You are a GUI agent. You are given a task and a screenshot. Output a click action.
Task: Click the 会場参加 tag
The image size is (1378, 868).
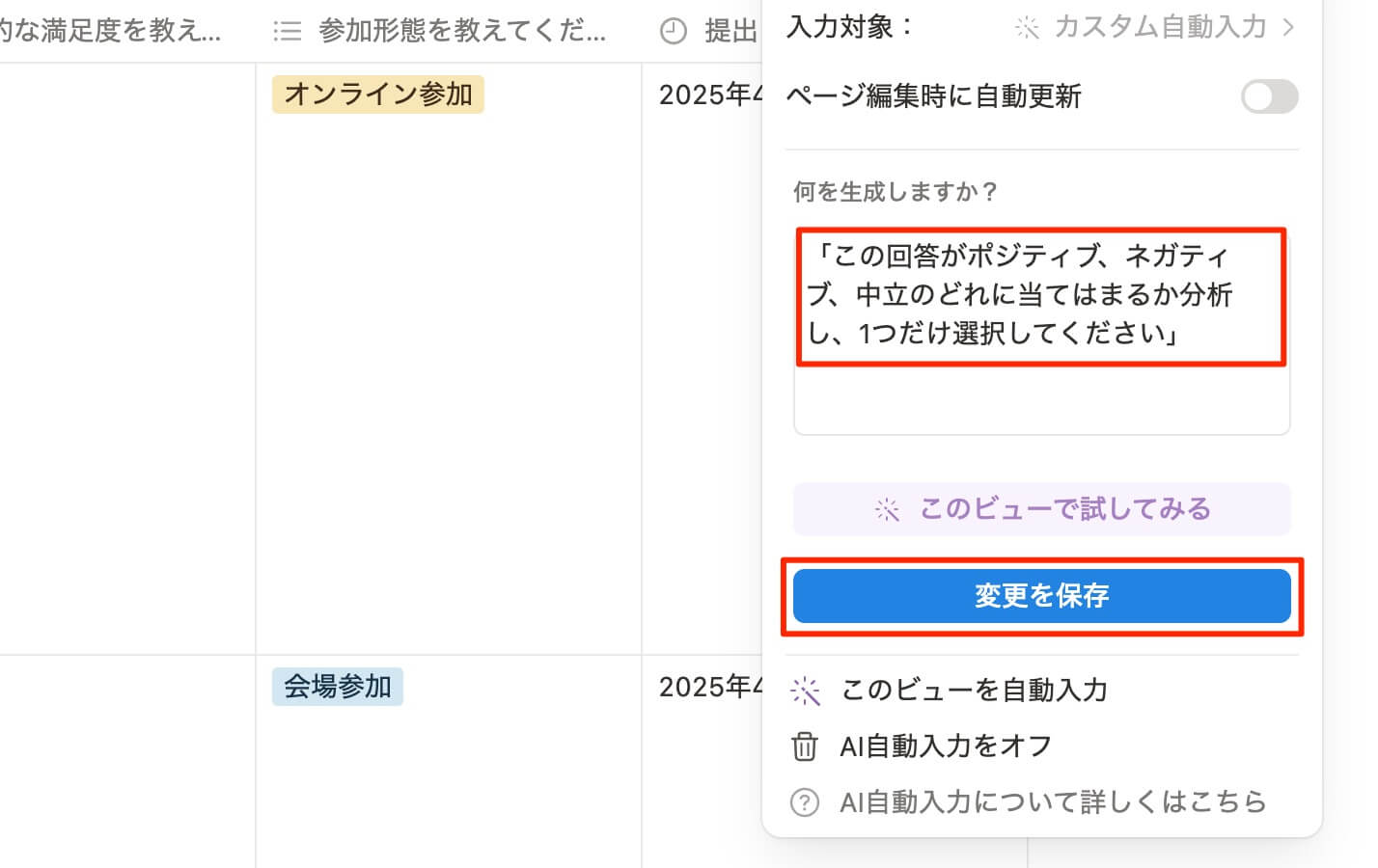(x=337, y=687)
